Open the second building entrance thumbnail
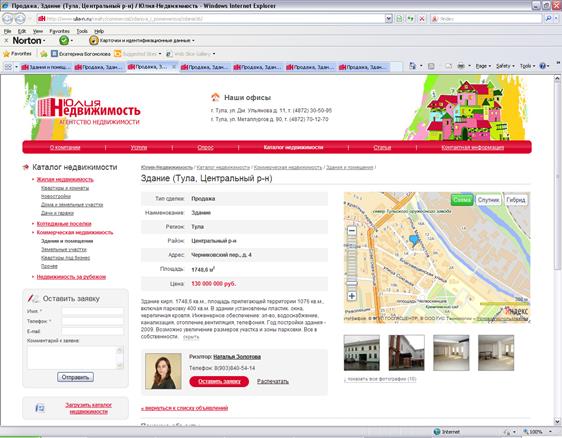Viewport: 562px width, 438px height. click(406, 353)
